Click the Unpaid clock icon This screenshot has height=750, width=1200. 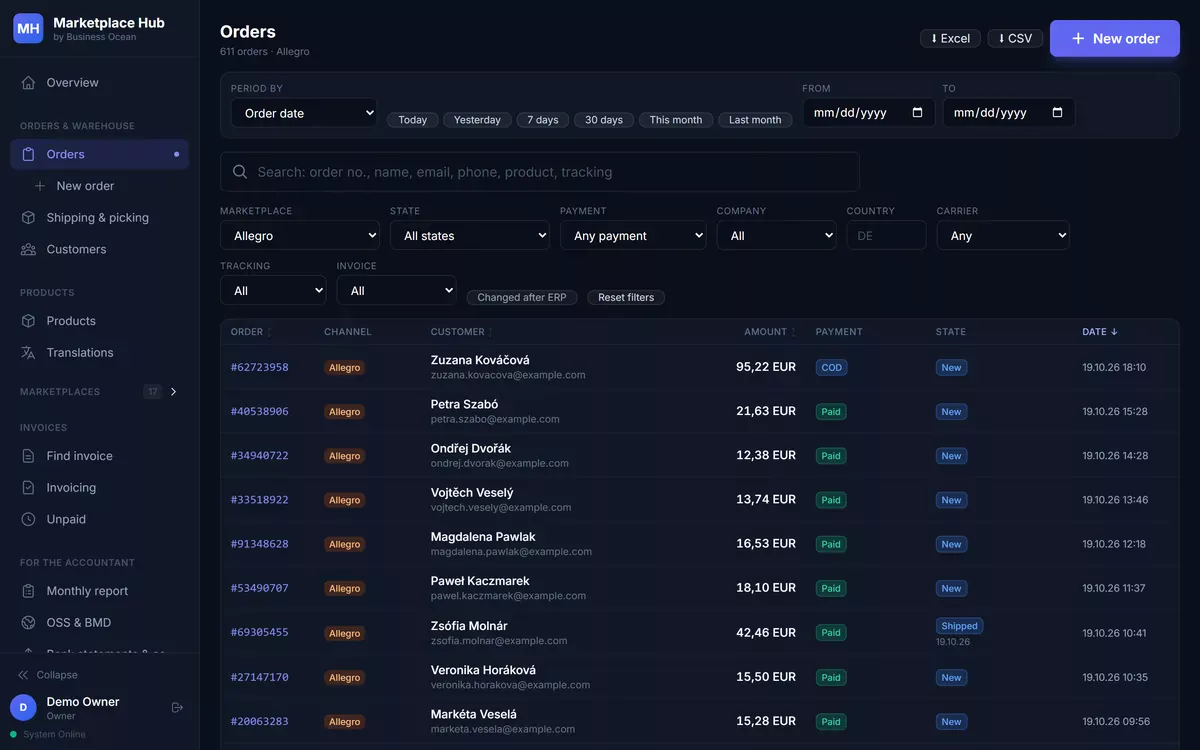click(28, 520)
